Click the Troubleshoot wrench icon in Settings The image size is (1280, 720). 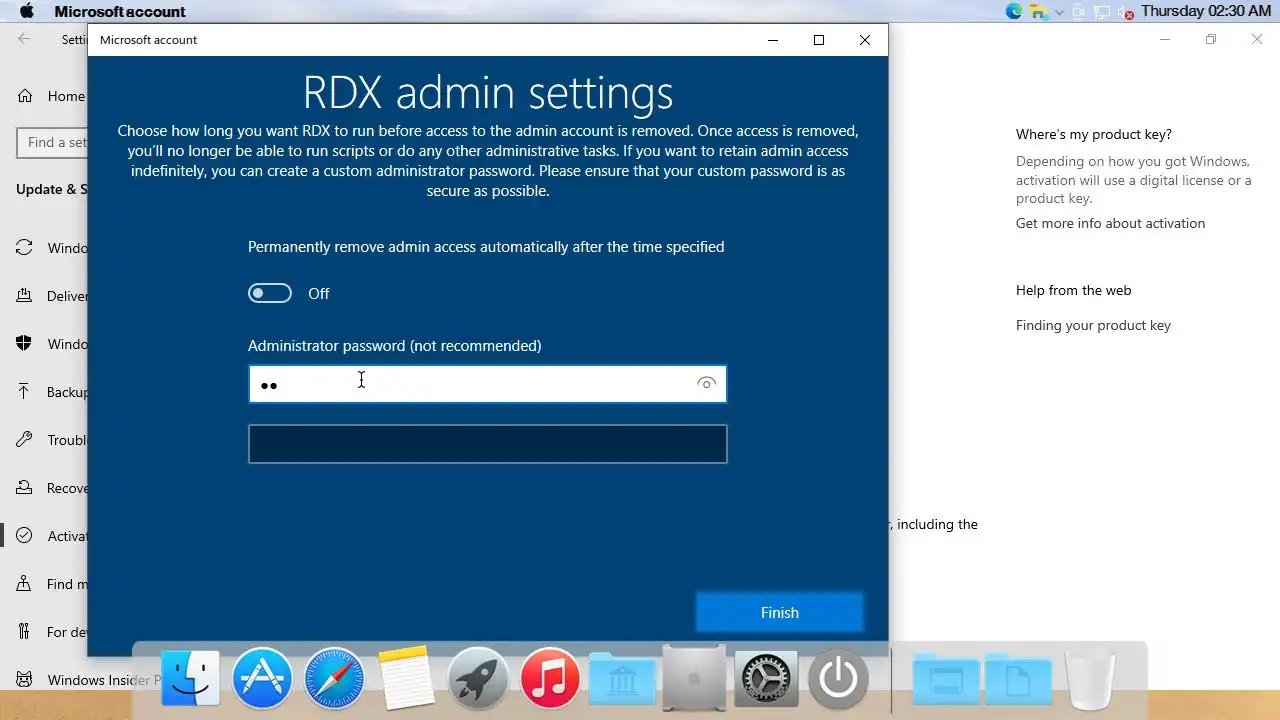pyautogui.click(x=24, y=440)
